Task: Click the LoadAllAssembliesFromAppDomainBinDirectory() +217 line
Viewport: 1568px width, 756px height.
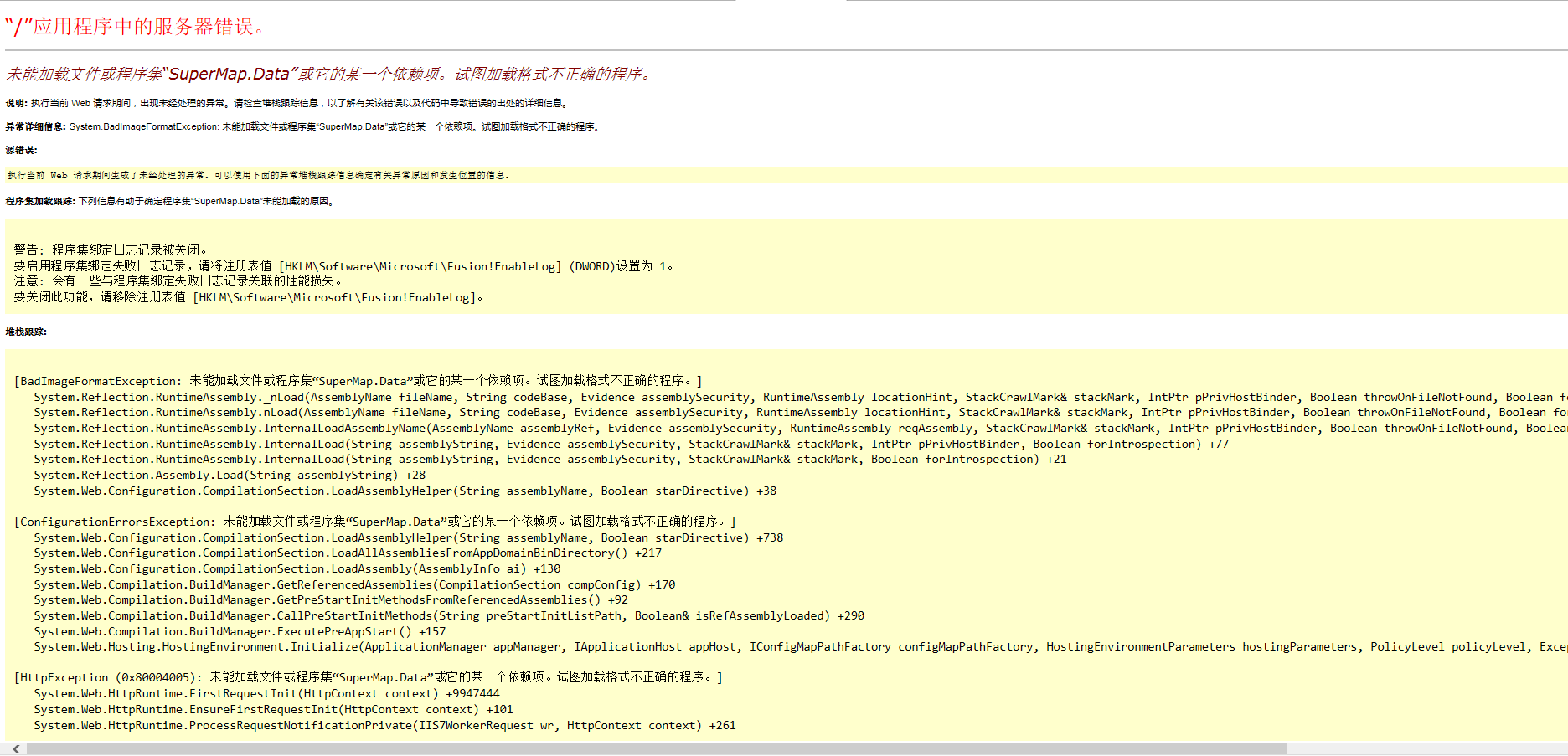Action: click(x=348, y=553)
